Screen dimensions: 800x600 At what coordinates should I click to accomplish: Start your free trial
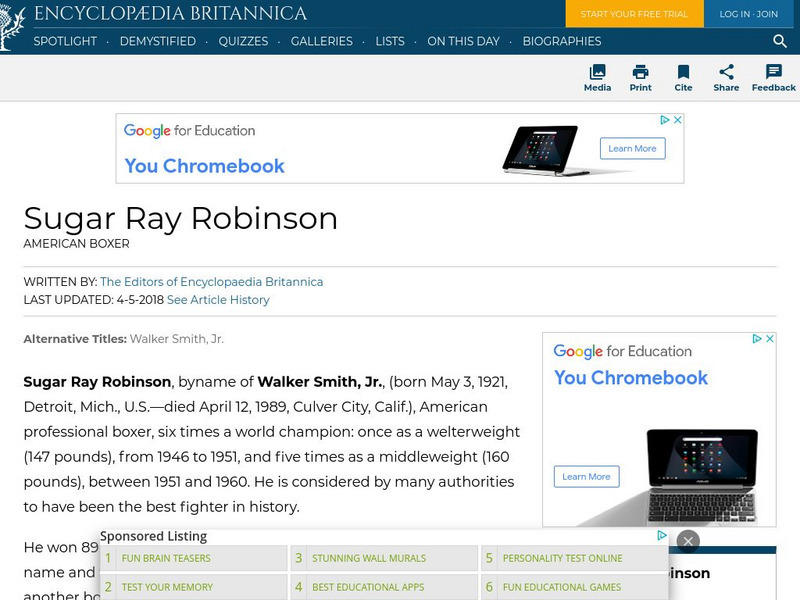pyautogui.click(x=634, y=16)
